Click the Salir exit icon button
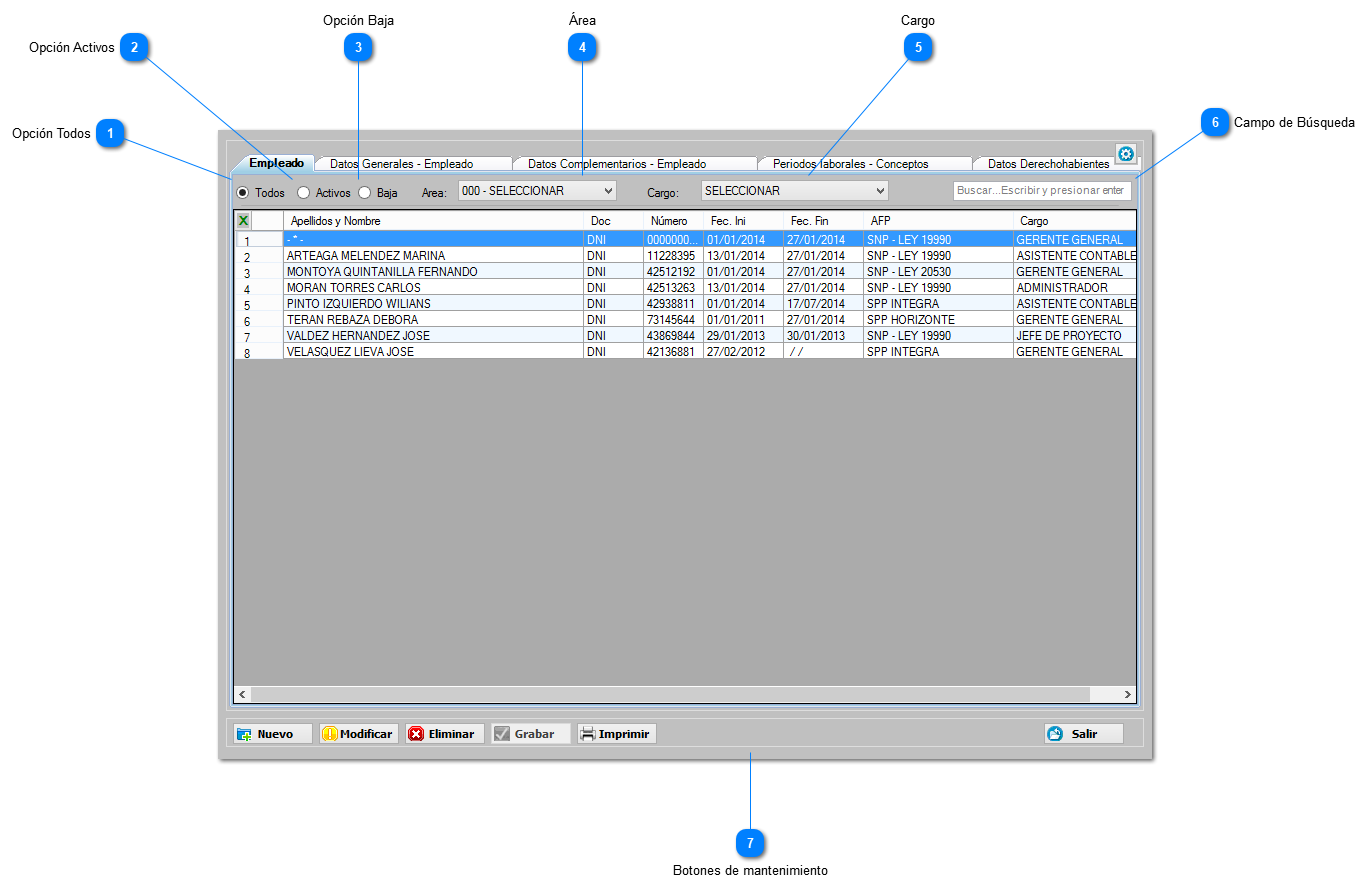 pos(1084,734)
